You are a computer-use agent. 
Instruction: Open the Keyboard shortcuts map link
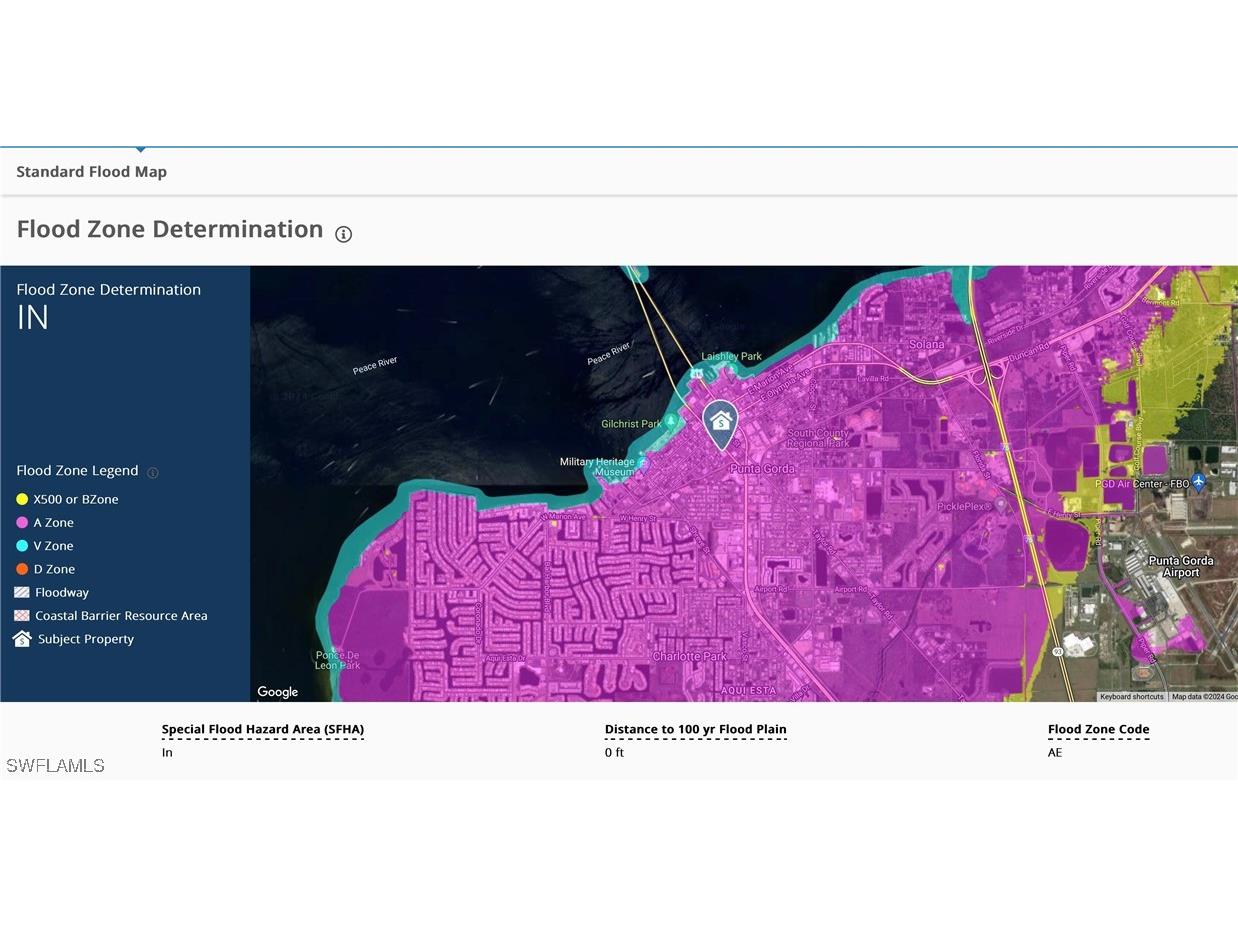click(x=1131, y=696)
